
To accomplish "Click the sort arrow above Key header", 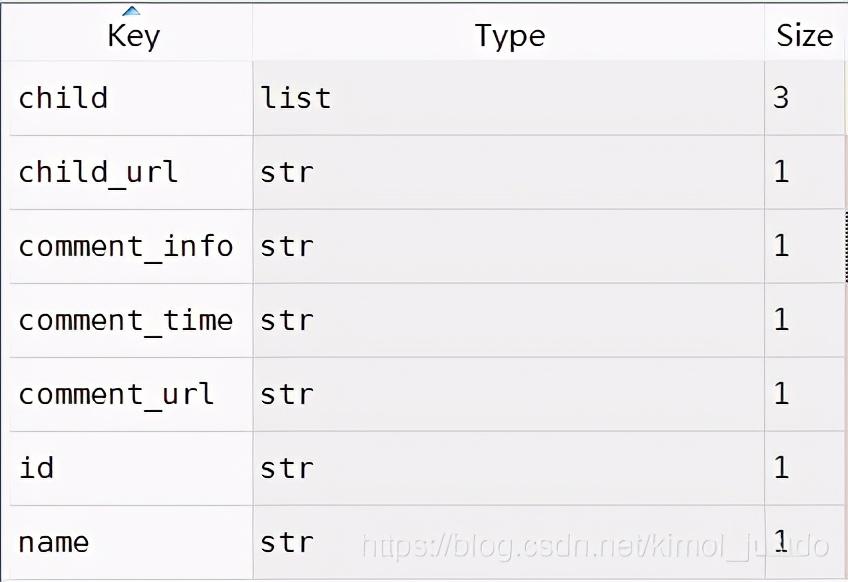I will tap(131, 11).
